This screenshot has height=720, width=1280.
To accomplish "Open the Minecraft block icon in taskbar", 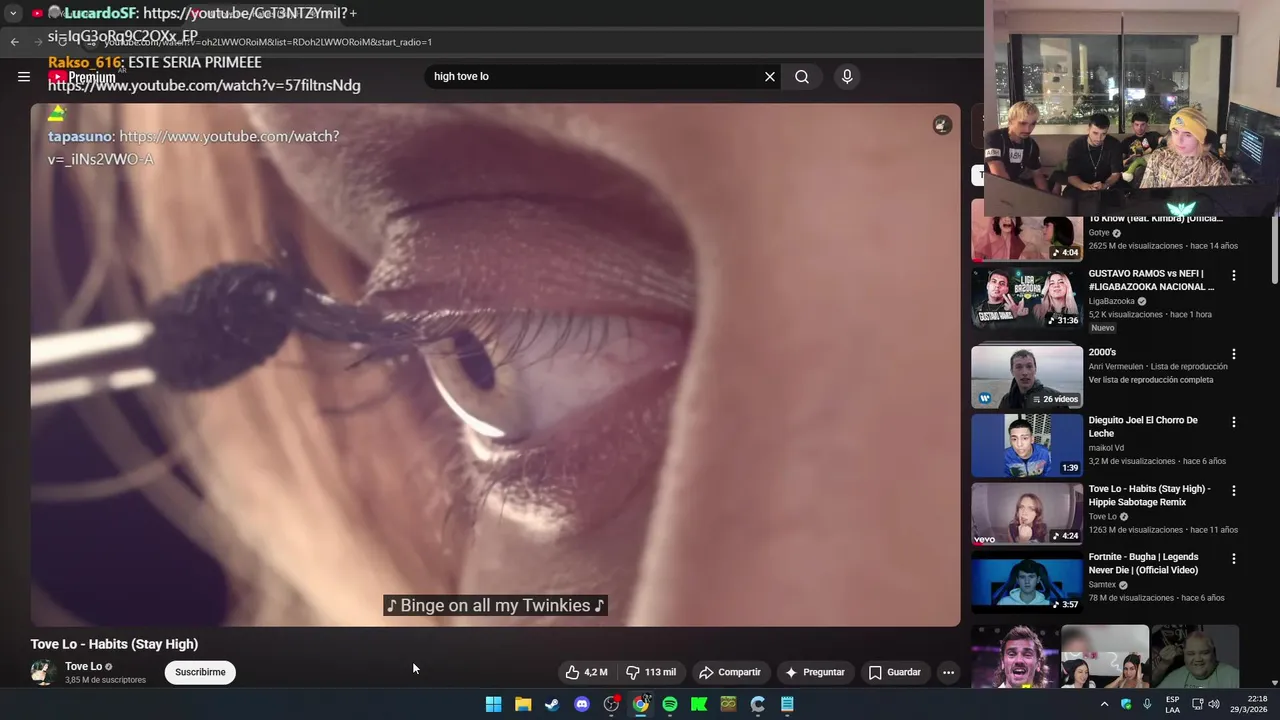I will pos(728,704).
